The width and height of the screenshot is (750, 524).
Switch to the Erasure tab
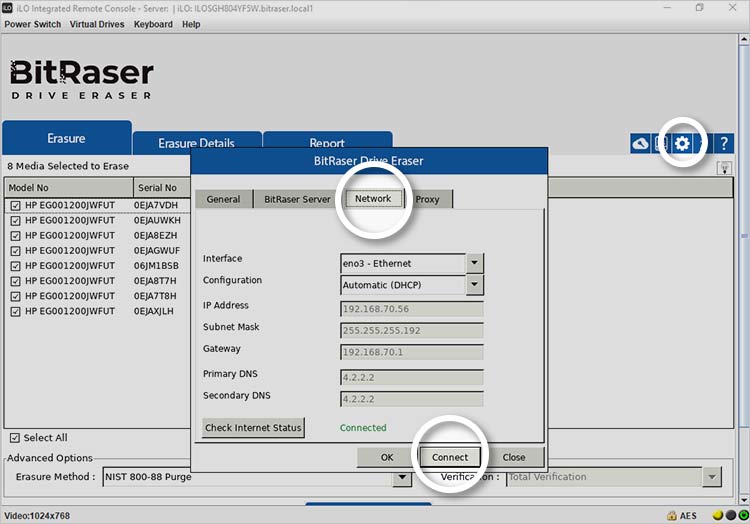pos(66,138)
